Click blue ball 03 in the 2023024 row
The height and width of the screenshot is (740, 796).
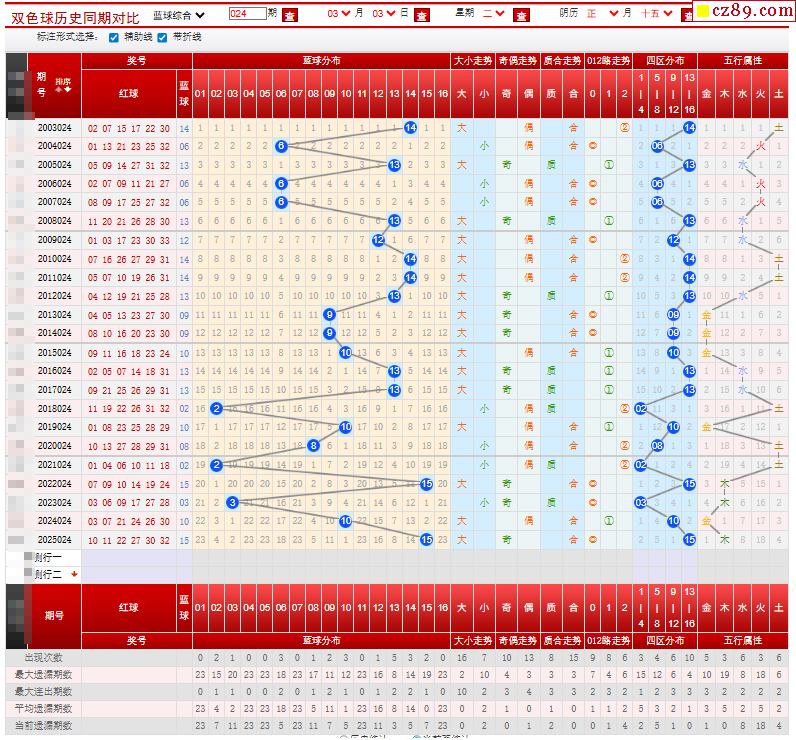pyautogui.click(x=232, y=502)
